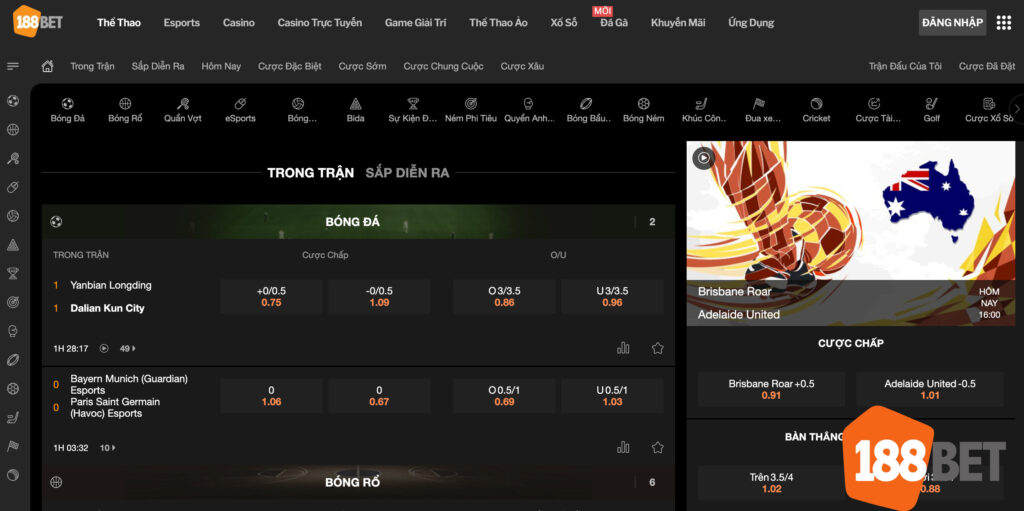Screen dimensions: 1024x511
Task: Bet +0/0.5 handicap at 0.75 odds
Action: pos(271,297)
